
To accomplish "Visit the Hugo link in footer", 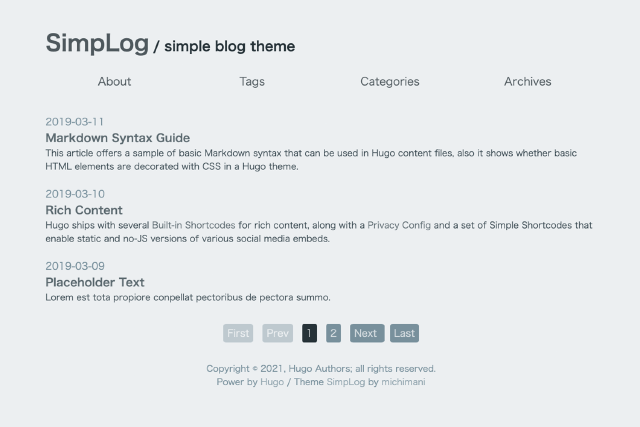I will pyautogui.click(x=272, y=382).
